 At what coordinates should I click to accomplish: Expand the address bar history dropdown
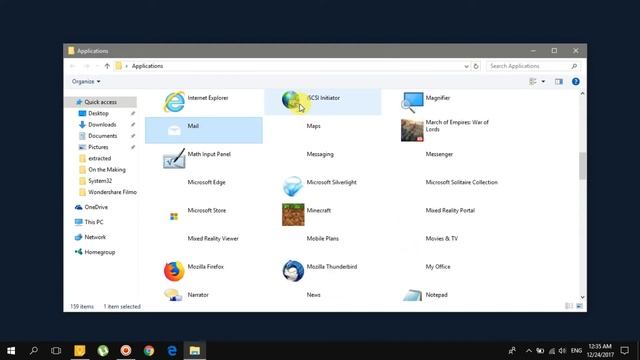pyautogui.click(x=467, y=66)
